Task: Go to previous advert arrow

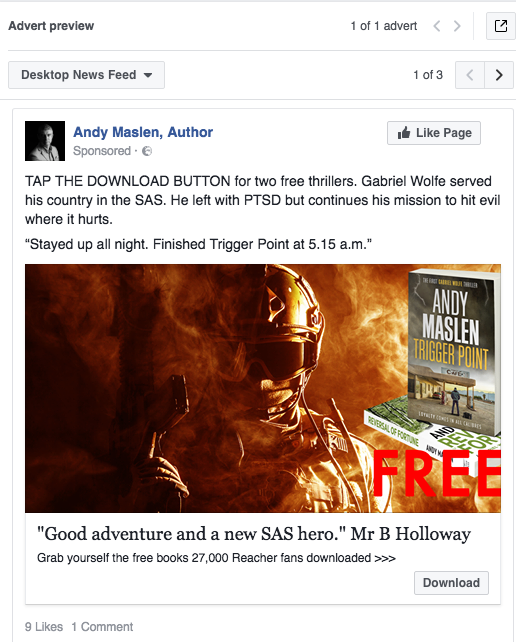Action: [x=437, y=26]
